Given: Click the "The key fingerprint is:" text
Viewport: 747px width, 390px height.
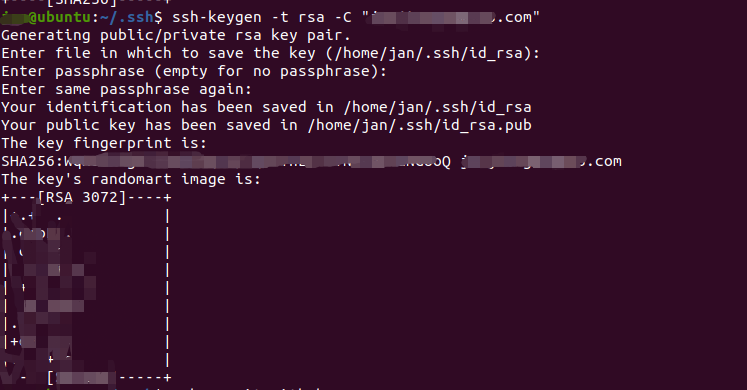Looking at the screenshot, I should tap(104, 143).
